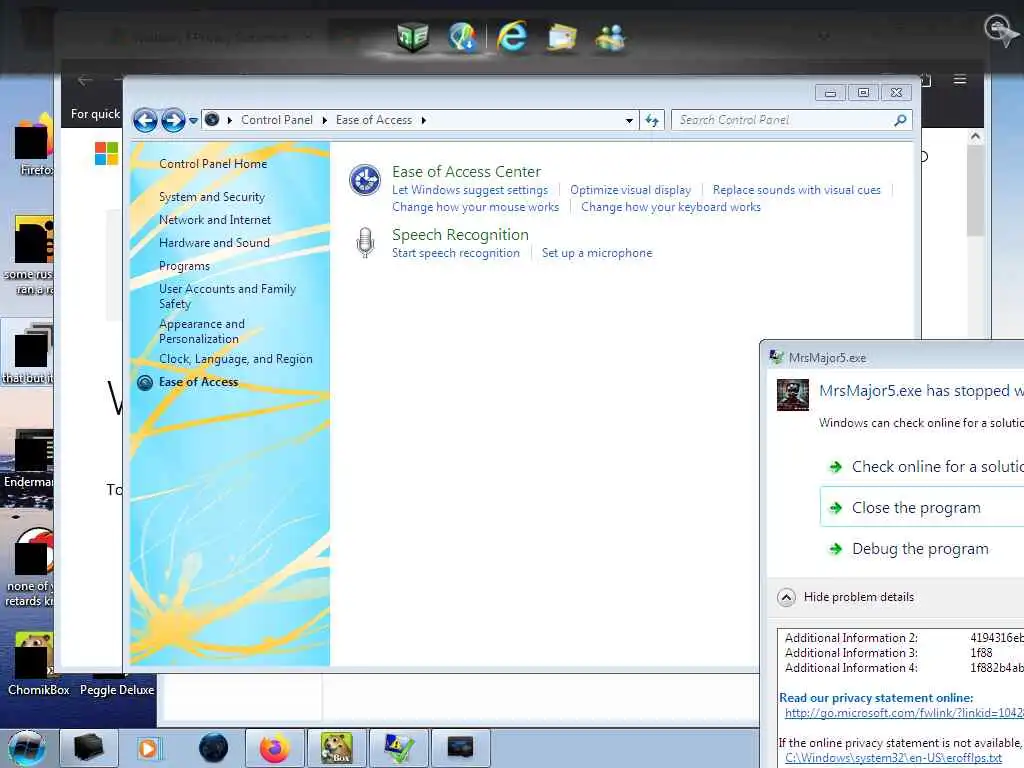Click the MrsMajor5.exe dialog image icon
Image resolution: width=1024 pixels, height=768 pixels.
pos(793,394)
